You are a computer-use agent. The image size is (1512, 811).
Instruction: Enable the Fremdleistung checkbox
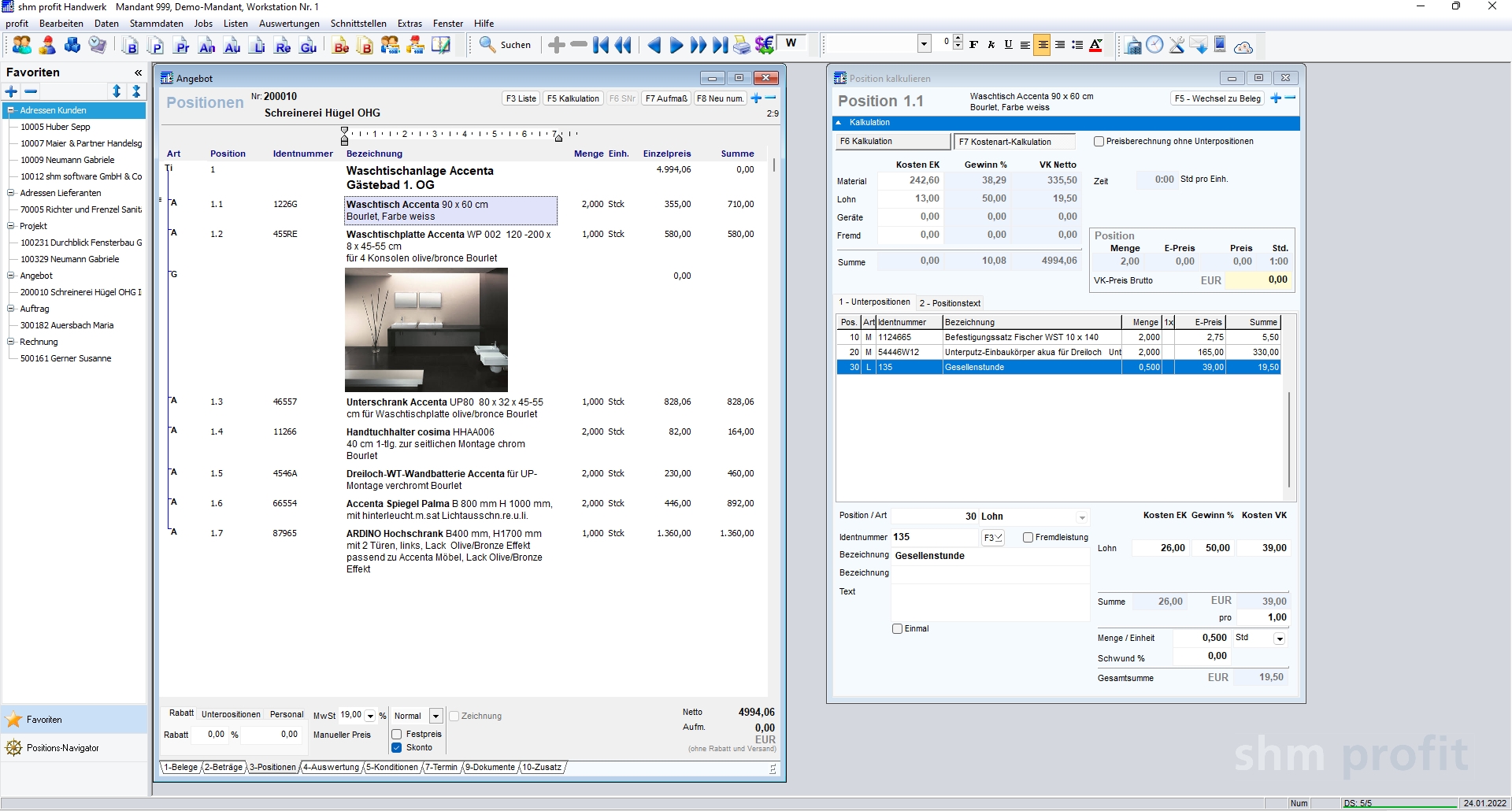(1028, 538)
